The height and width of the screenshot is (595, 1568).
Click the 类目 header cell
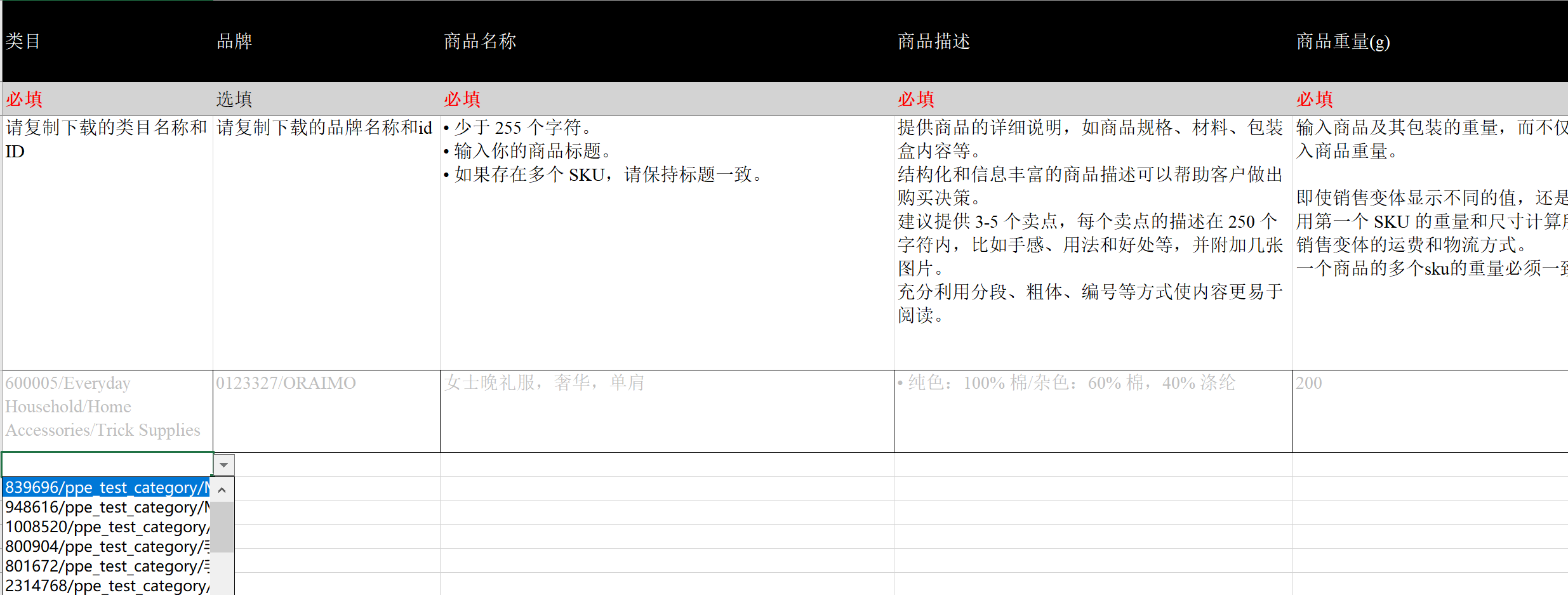pos(107,41)
